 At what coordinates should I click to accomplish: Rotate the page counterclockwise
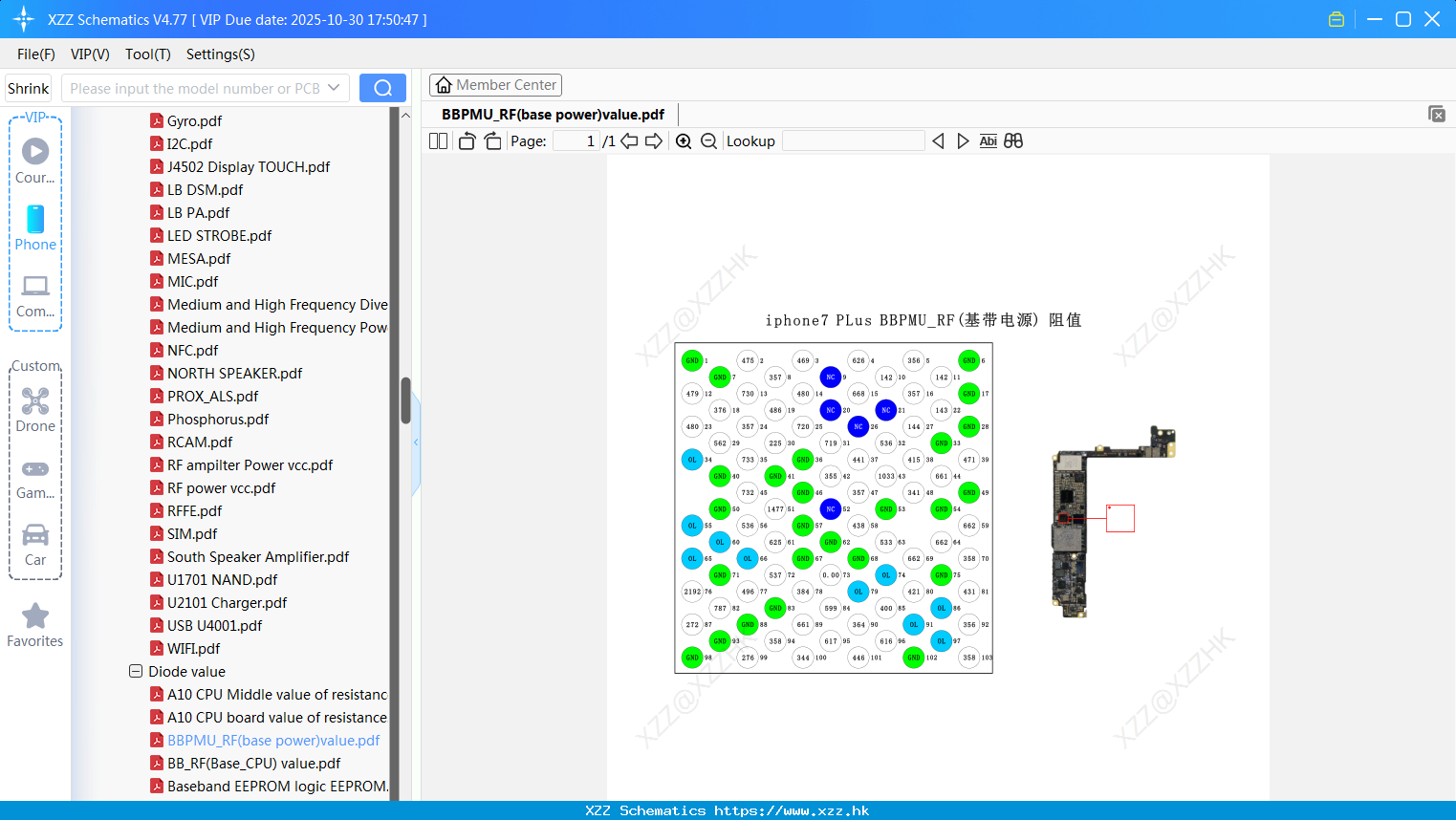tap(467, 141)
